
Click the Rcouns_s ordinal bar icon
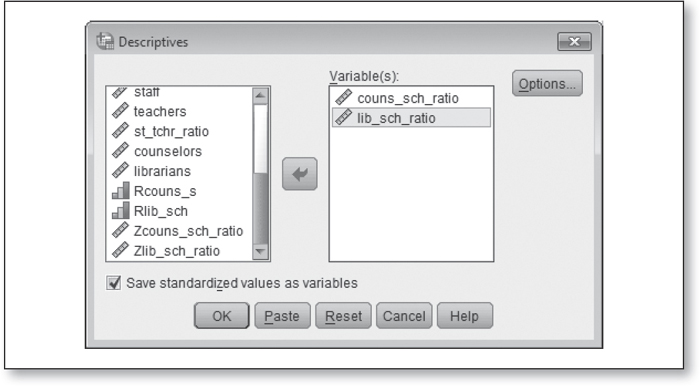[120, 191]
